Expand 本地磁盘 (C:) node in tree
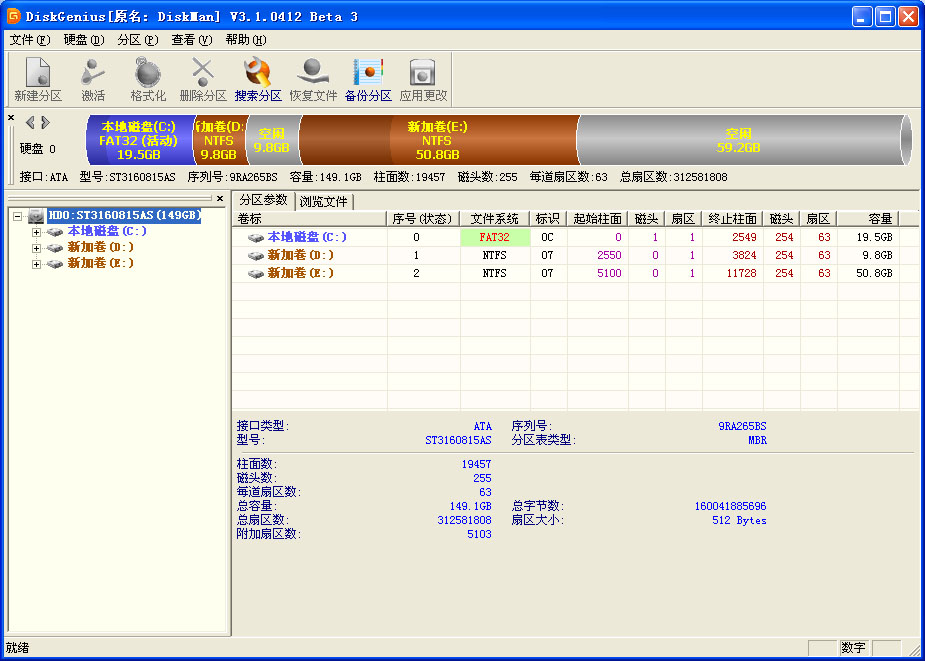 point(37,233)
